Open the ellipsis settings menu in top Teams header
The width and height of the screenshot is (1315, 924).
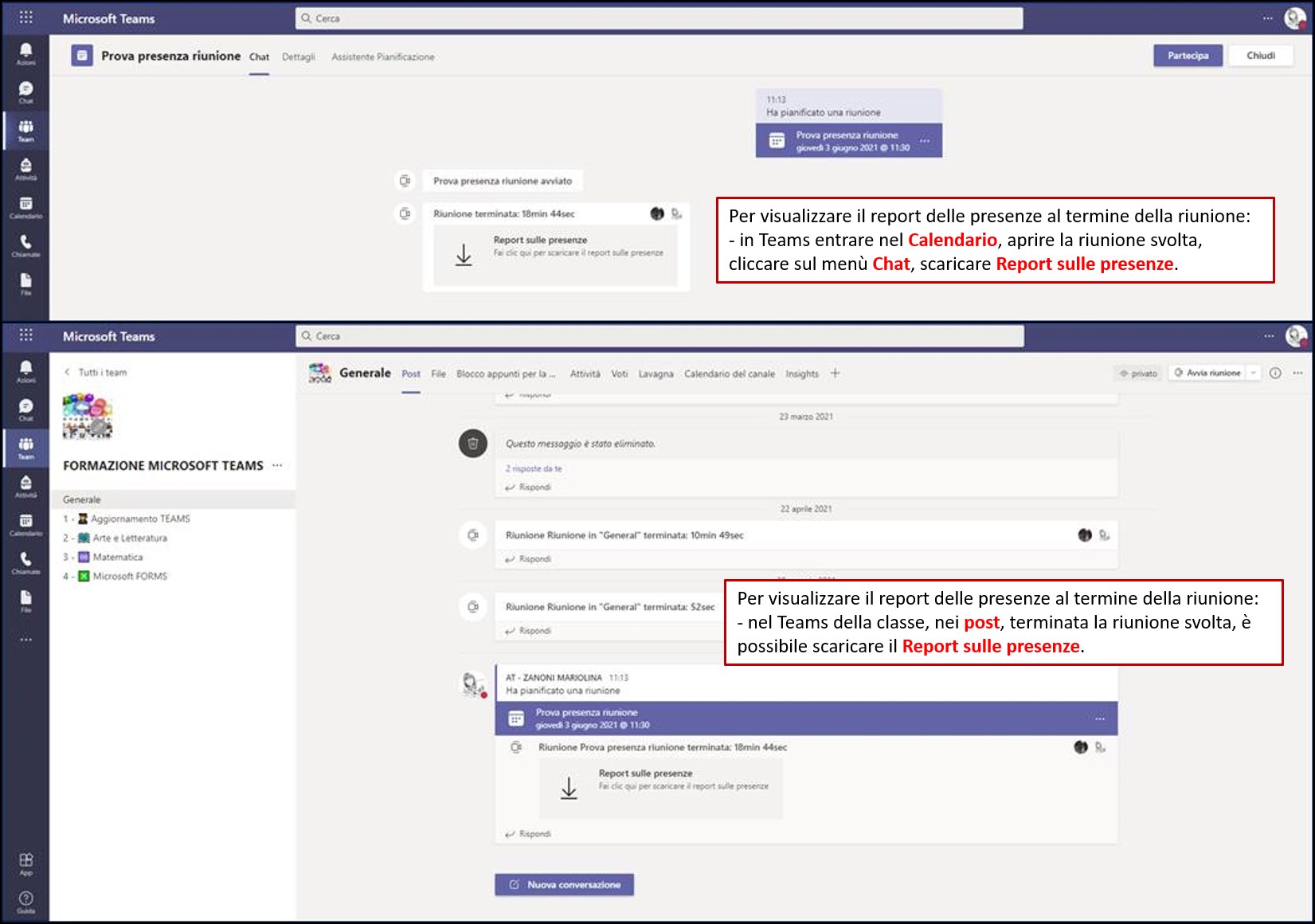(1268, 18)
